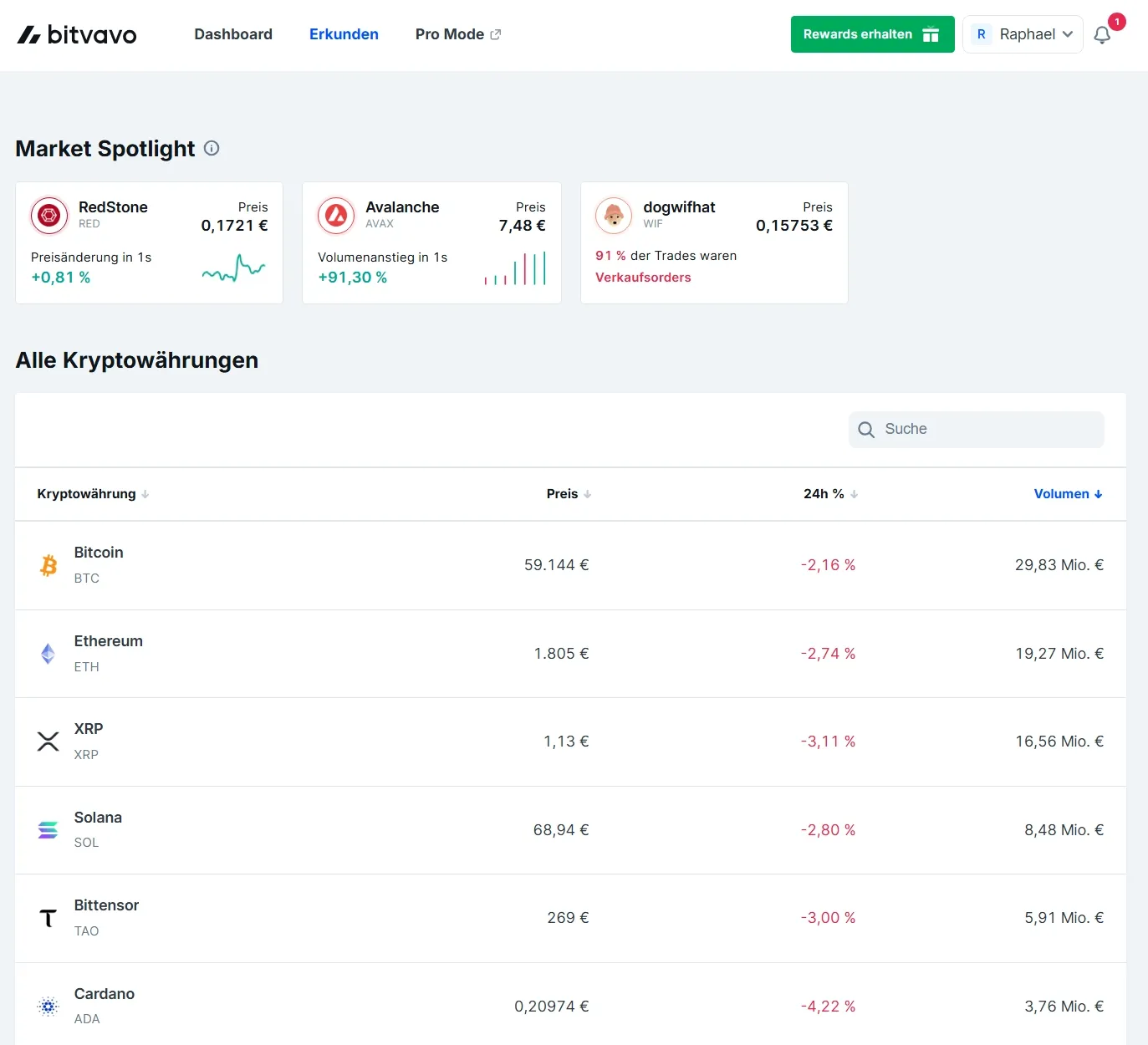Click Ethereum volume 19,27 Mio. €

(x=1059, y=654)
